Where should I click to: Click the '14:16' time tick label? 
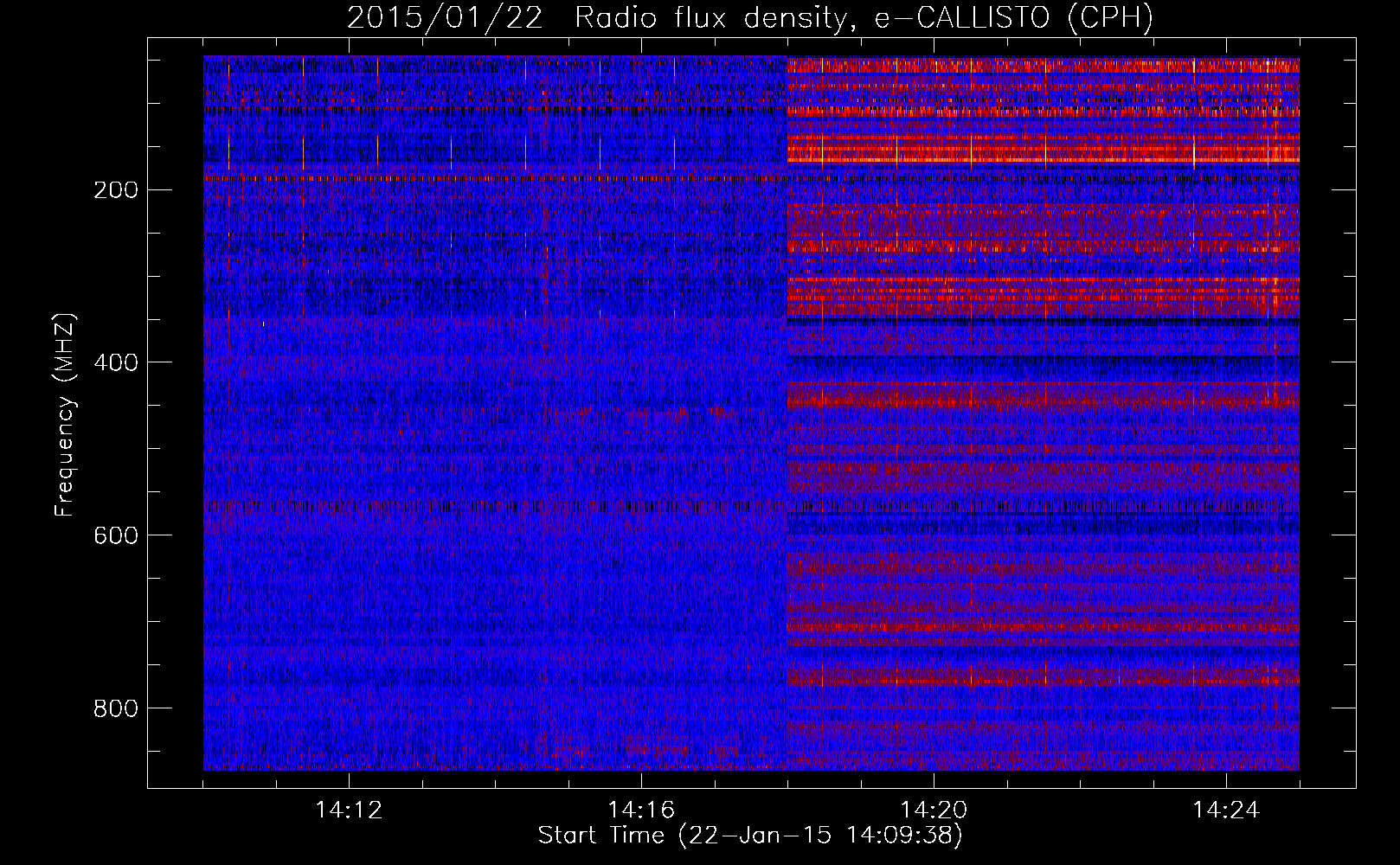641,811
